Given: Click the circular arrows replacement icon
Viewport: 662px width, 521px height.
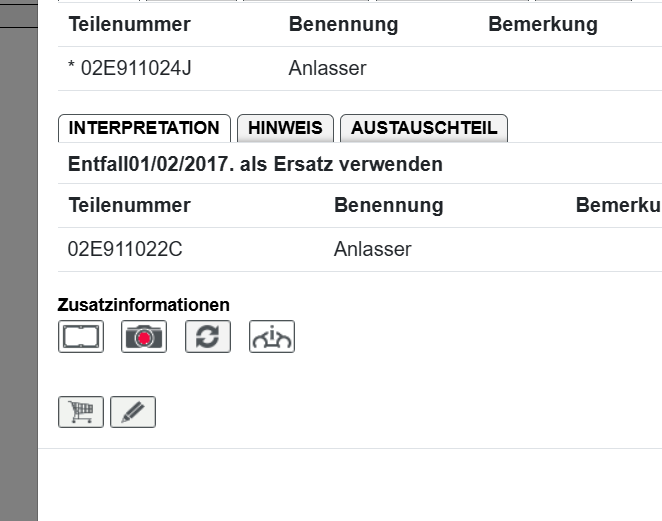Looking at the screenshot, I should click(208, 337).
